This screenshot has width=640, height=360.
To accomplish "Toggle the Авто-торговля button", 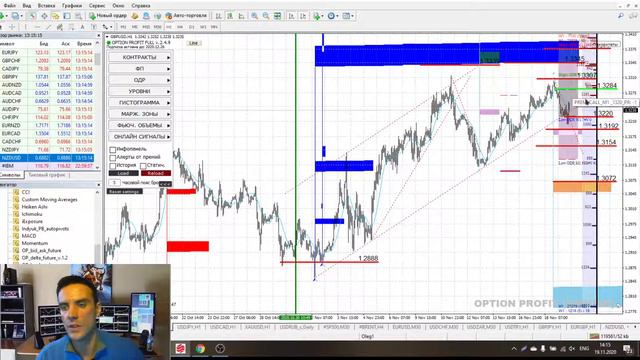I will [x=186, y=16].
